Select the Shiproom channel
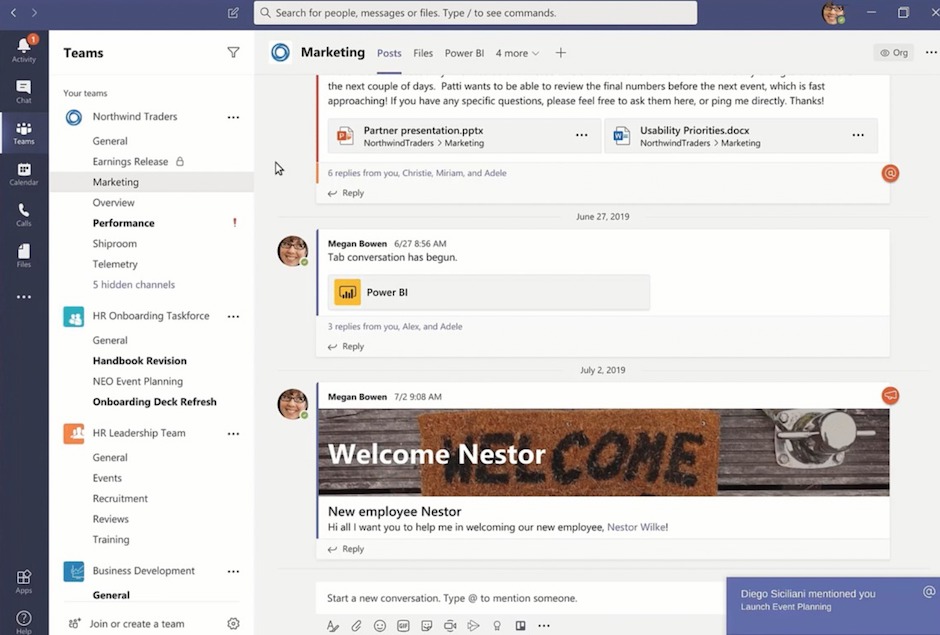 [x=115, y=243]
